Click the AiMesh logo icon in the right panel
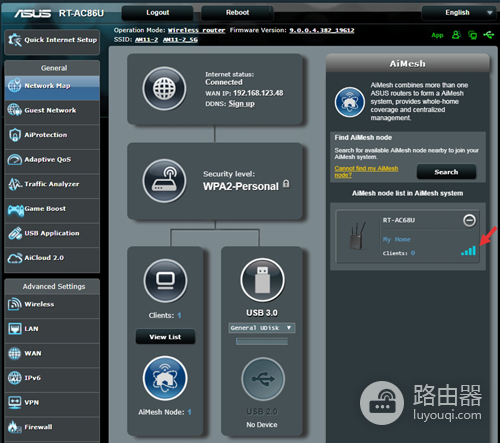The width and height of the screenshot is (500, 443). 350,102
